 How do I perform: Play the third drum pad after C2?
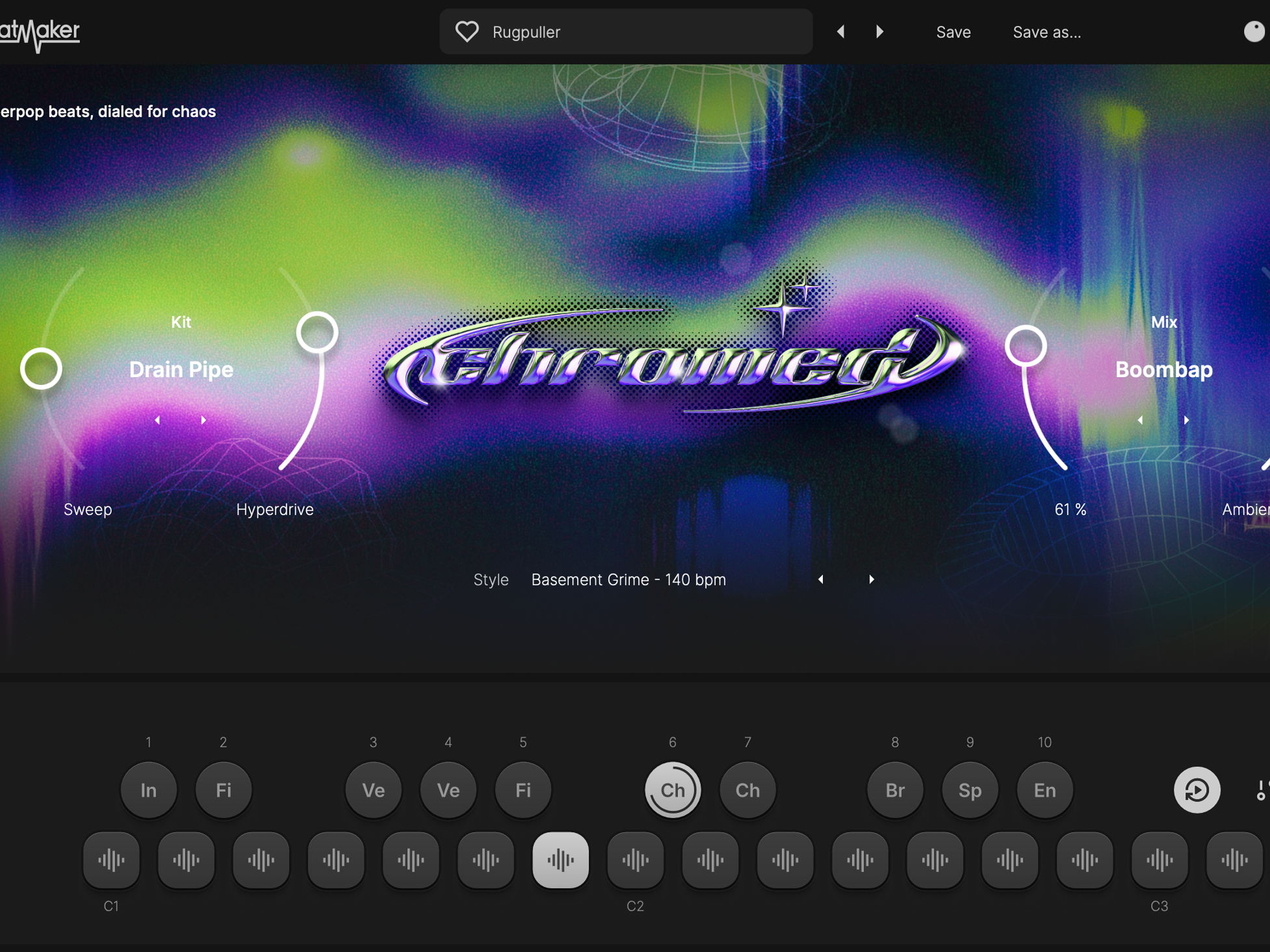pos(860,860)
